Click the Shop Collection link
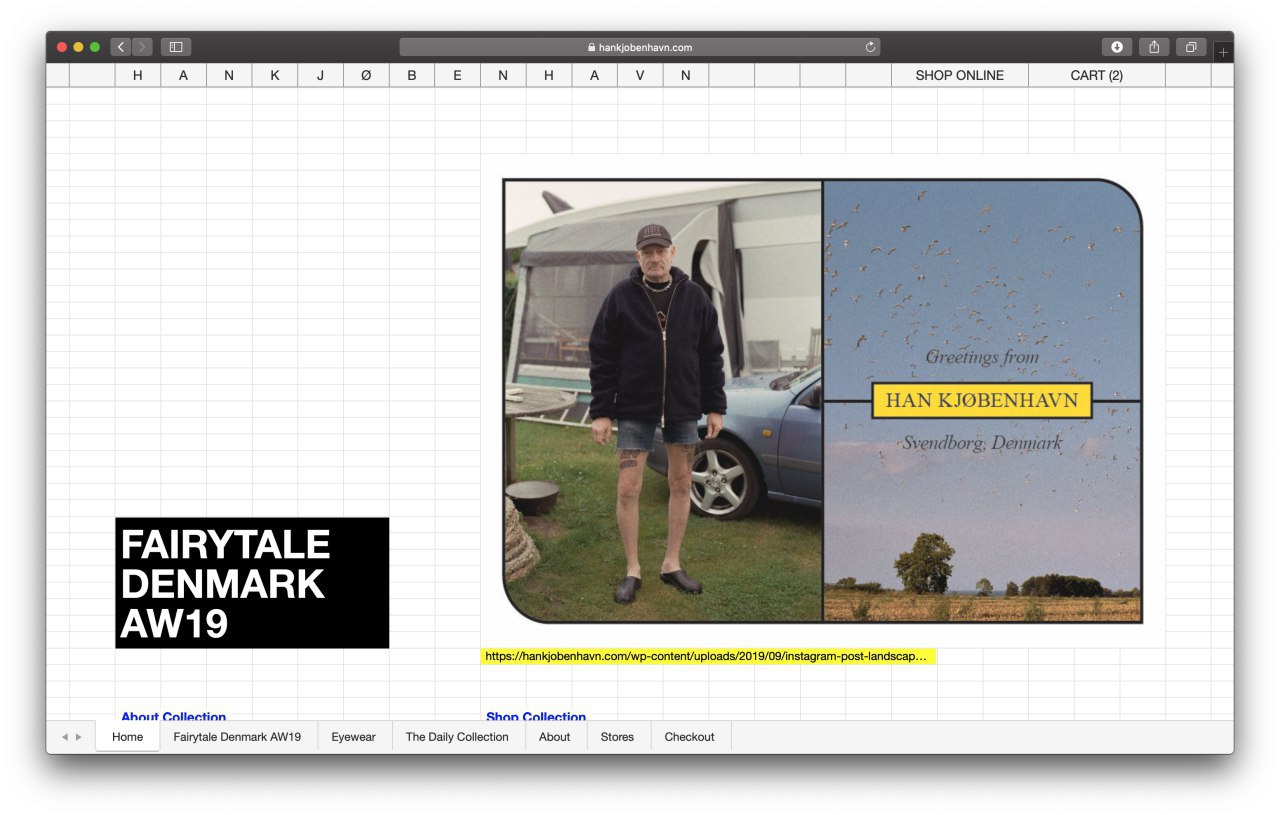1280x815 pixels. click(536, 716)
